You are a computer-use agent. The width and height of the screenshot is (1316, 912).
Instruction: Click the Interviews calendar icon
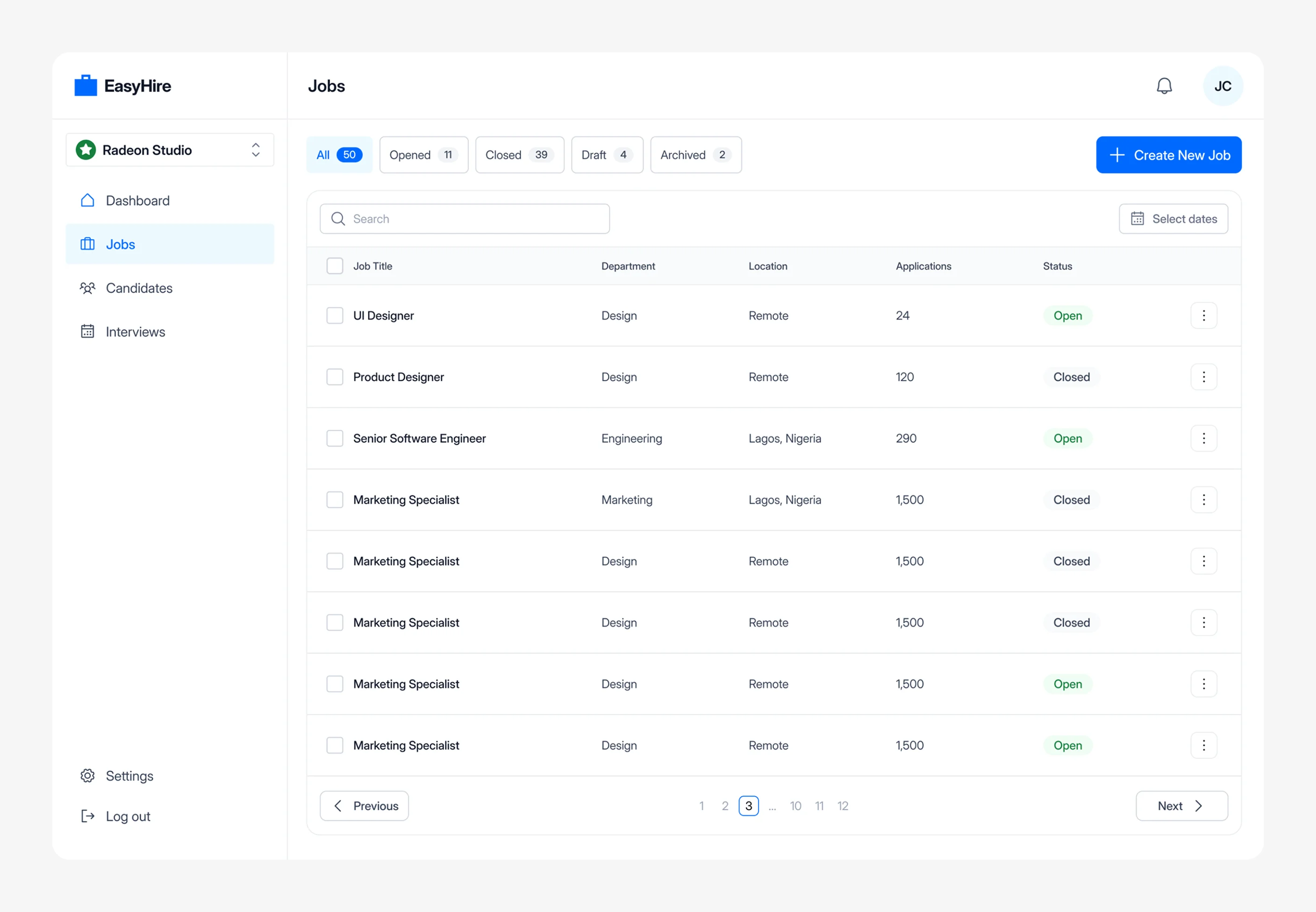(x=87, y=331)
